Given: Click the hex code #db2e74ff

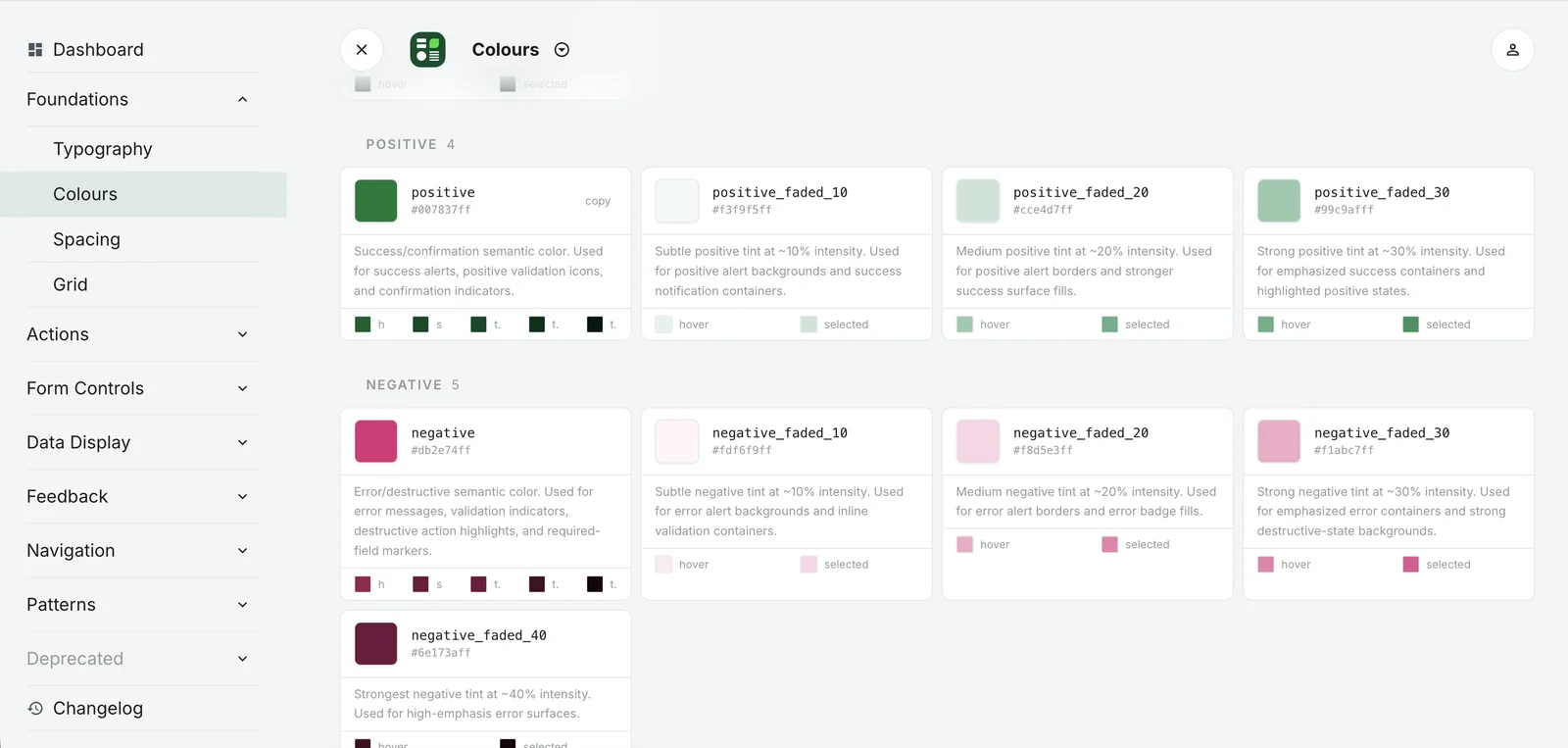Looking at the screenshot, I should coord(441,451).
